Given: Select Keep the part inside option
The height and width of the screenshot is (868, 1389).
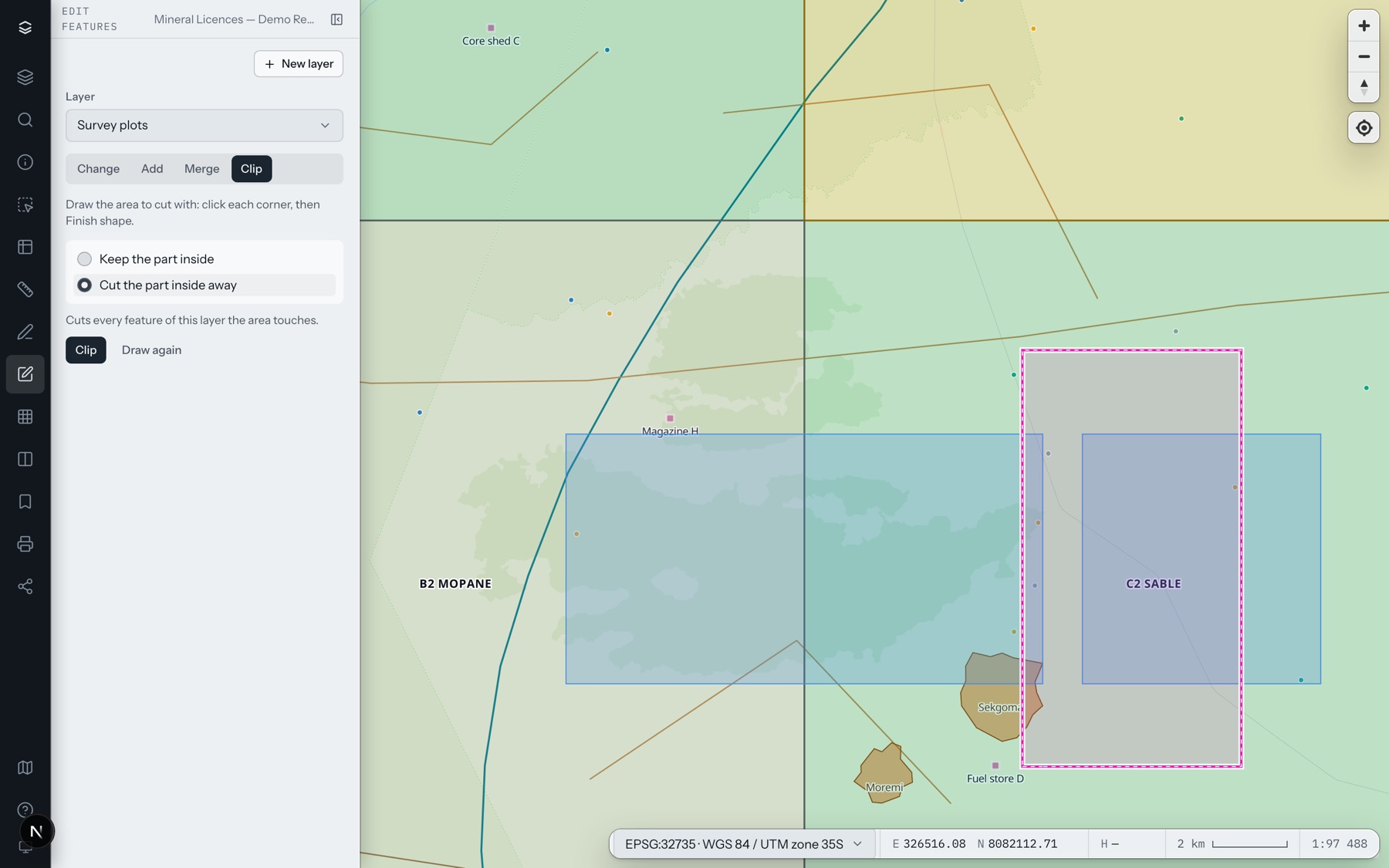Looking at the screenshot, I should 204,259.
